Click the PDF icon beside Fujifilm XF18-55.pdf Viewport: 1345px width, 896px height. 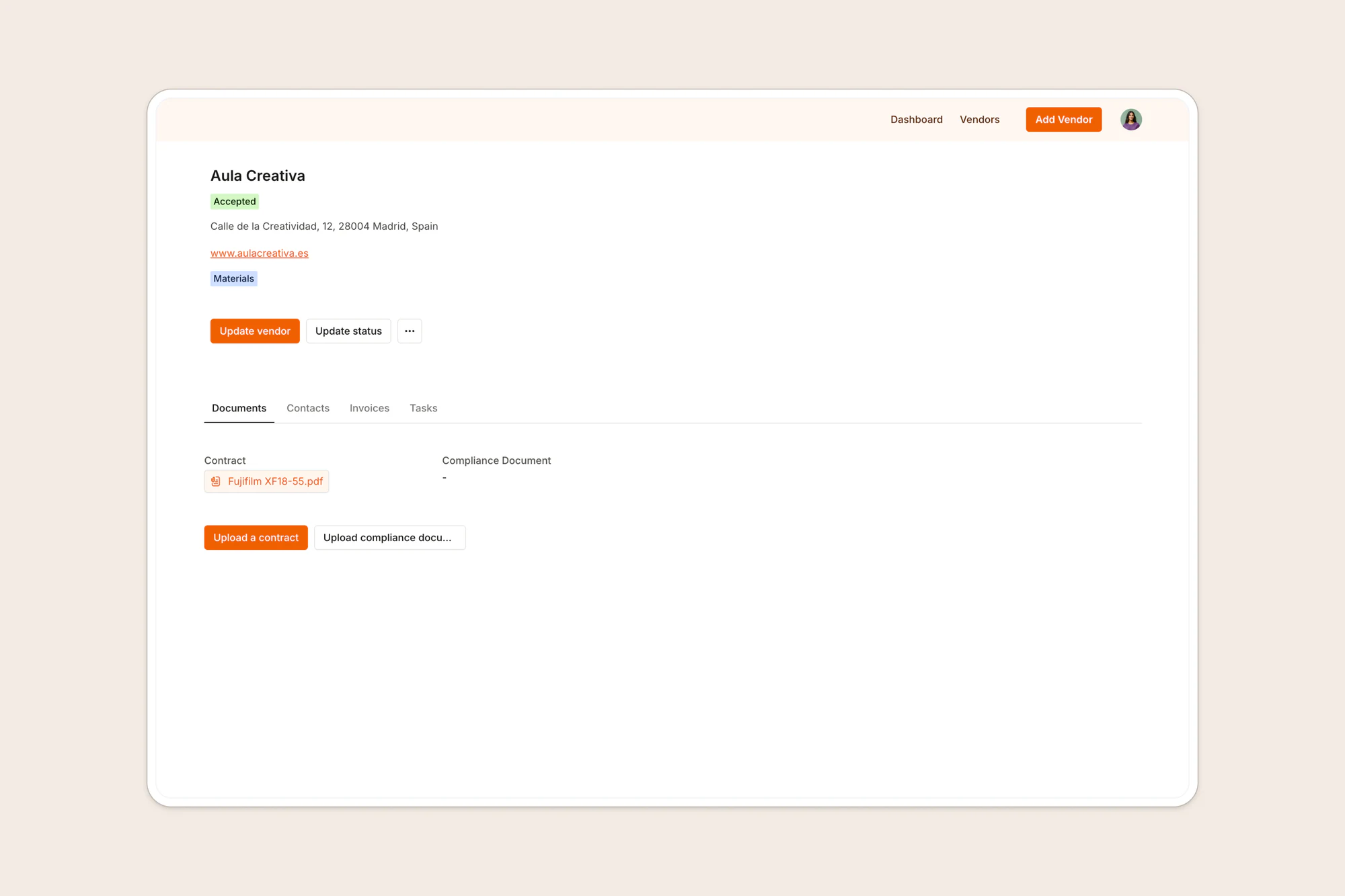click(216, 481)
